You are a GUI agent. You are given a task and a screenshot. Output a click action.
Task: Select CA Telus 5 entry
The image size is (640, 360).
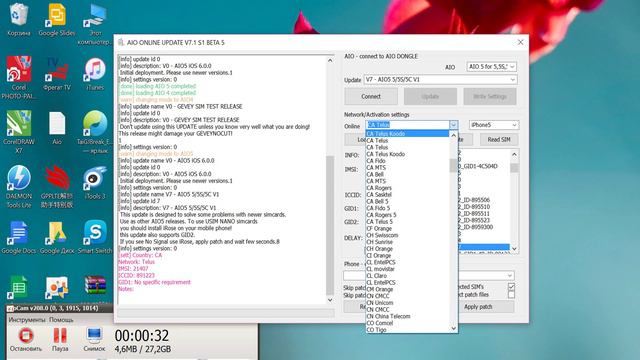pos(407,222)
